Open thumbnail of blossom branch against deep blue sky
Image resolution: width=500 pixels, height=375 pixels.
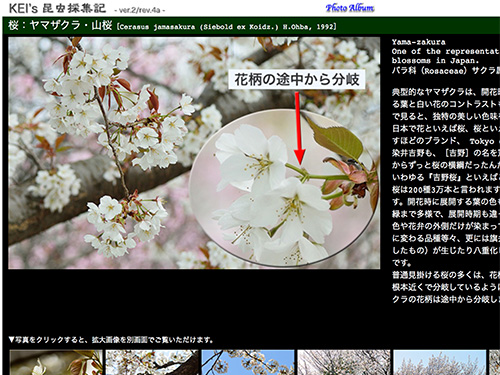(248, 362)
